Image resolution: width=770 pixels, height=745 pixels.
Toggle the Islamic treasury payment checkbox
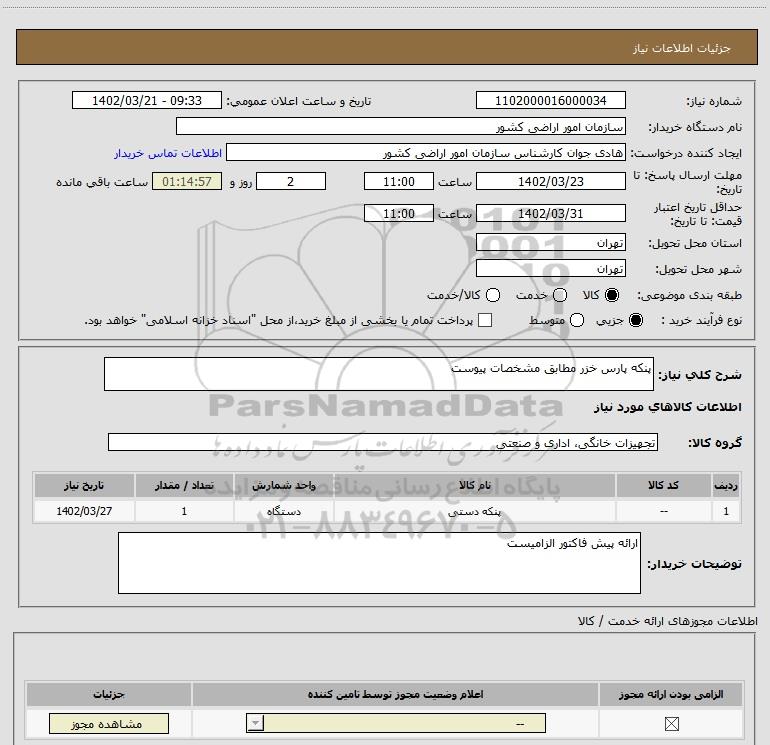485,320
